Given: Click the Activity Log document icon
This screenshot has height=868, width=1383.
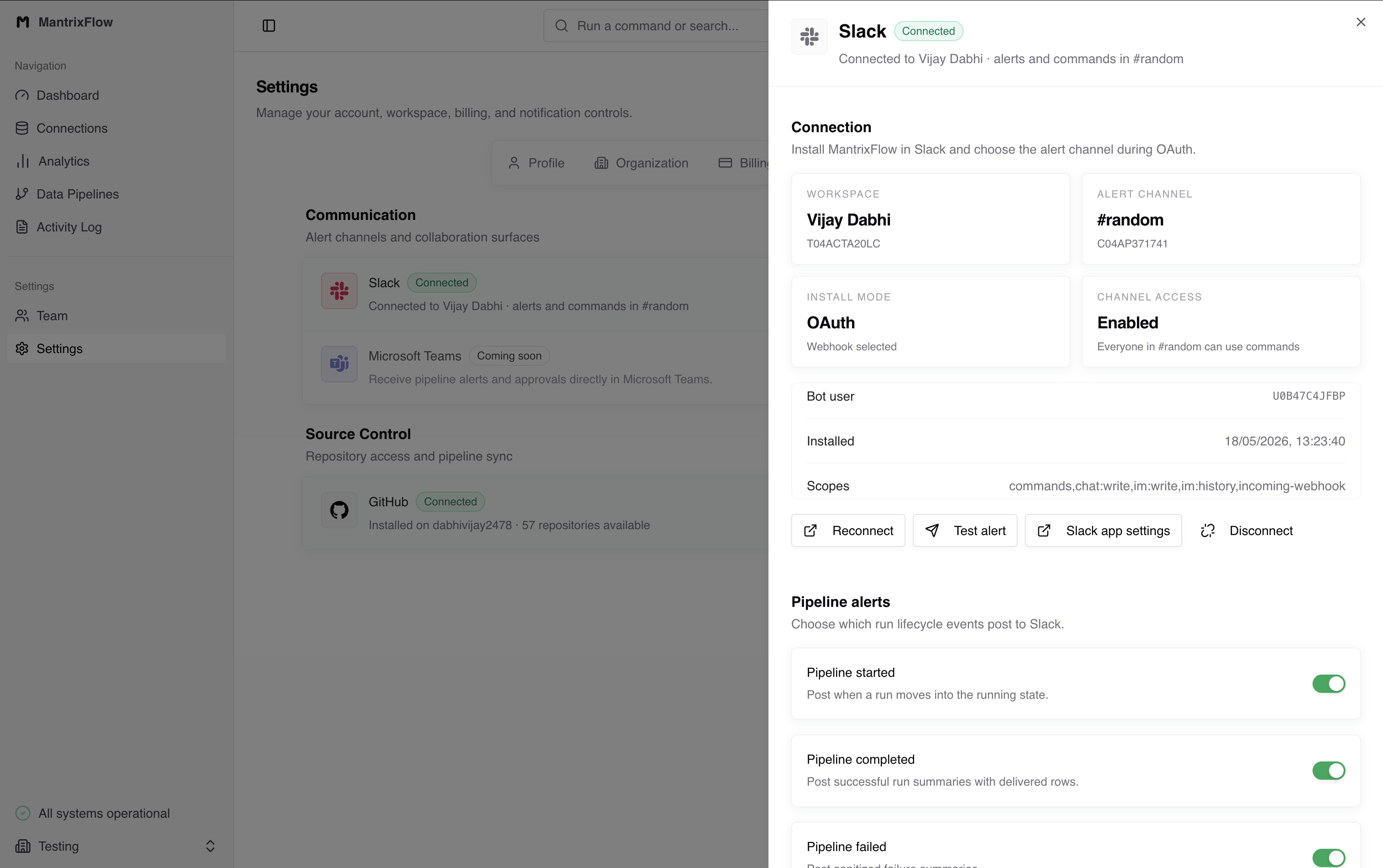Looking at the screenshot, I should click(22, 227).
